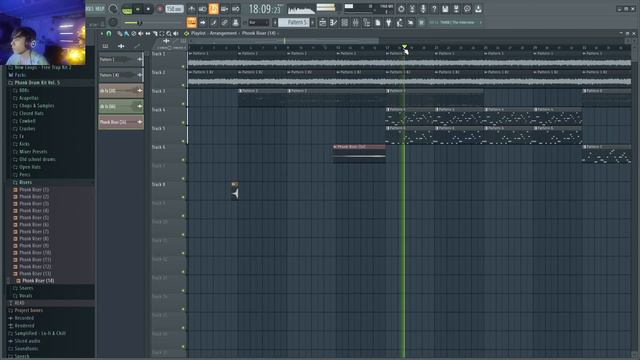Image resolution: width=640 pixels, height=360 pixels.
Task: Mute Track 4 with its green dot
Action: point(183,123)
